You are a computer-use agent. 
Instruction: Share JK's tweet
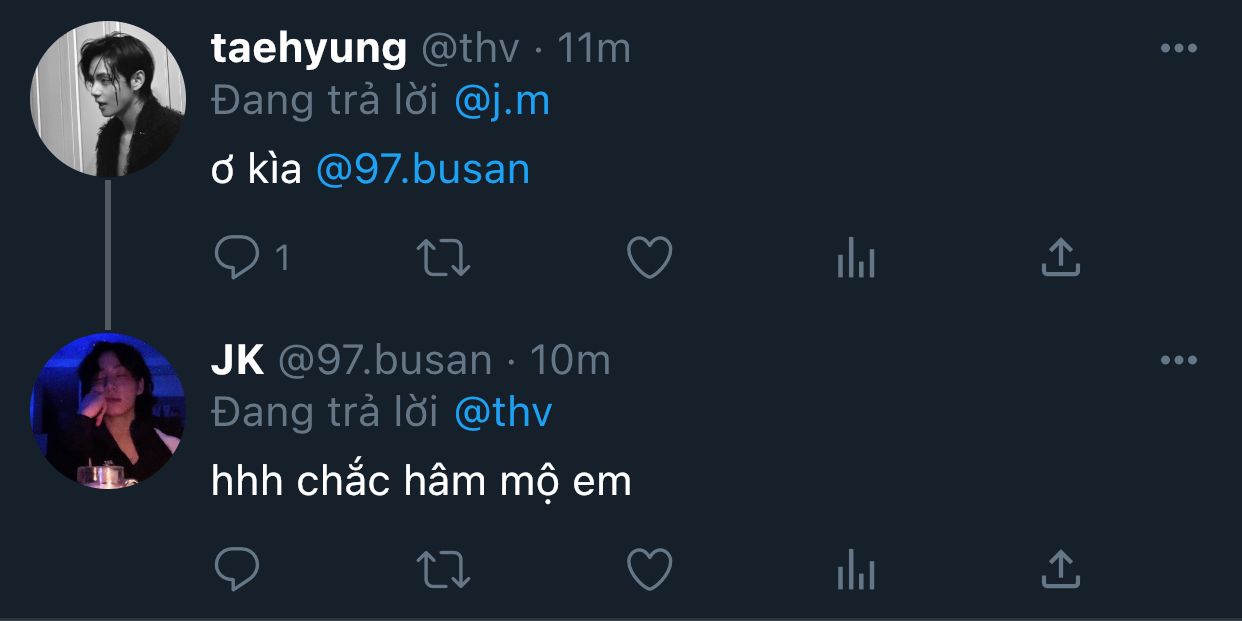click(x=1061, y=569)
